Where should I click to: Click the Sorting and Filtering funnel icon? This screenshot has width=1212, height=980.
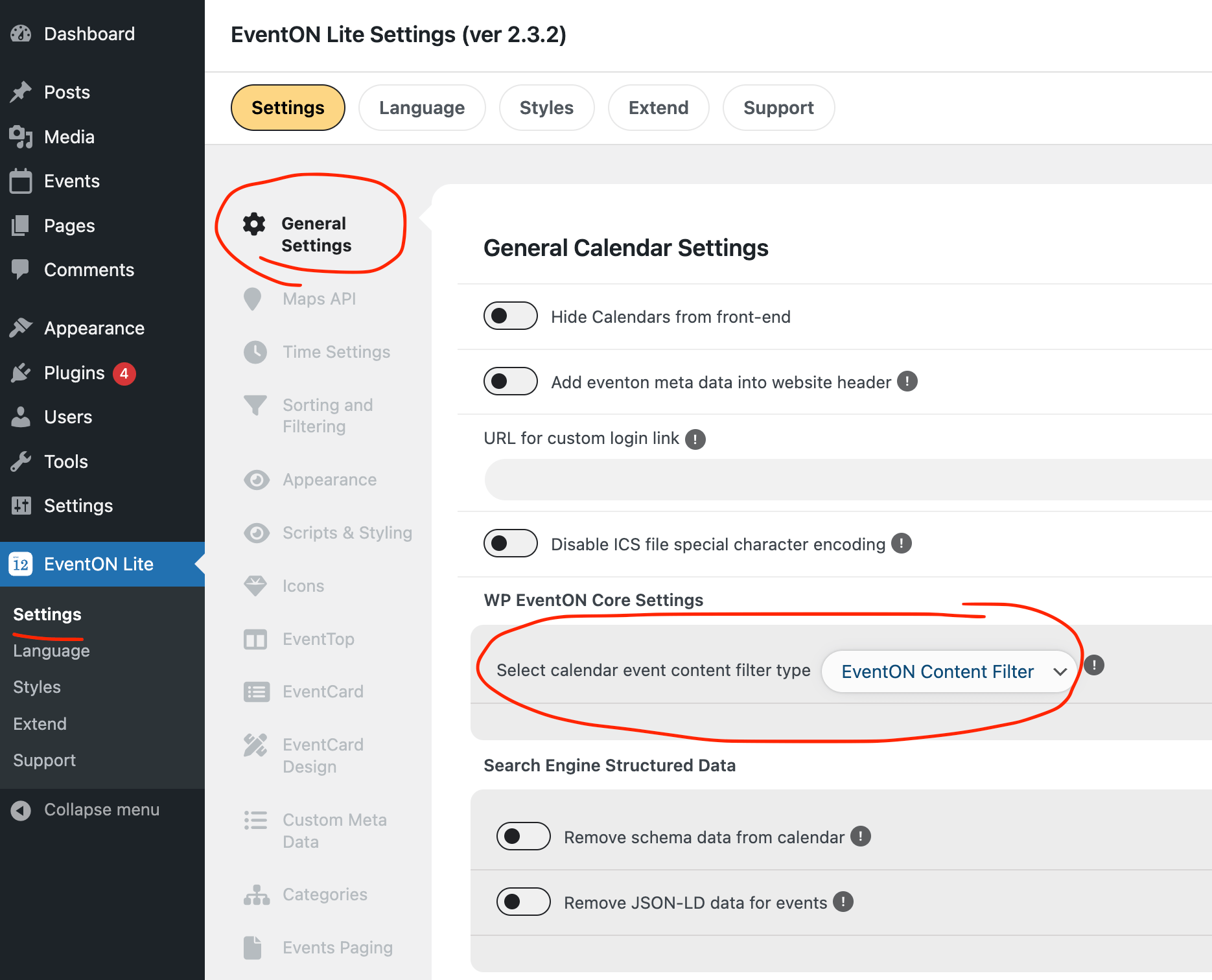(x=255, y=405)
